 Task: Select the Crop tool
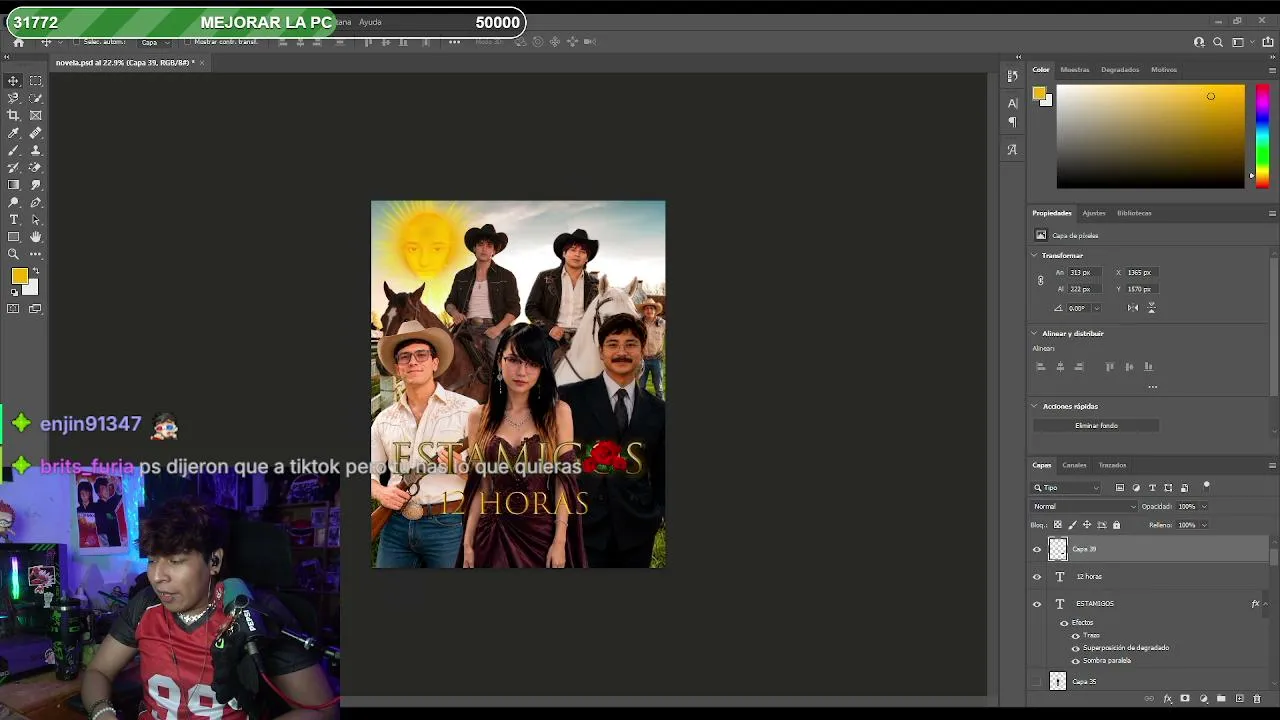[13, 115]
